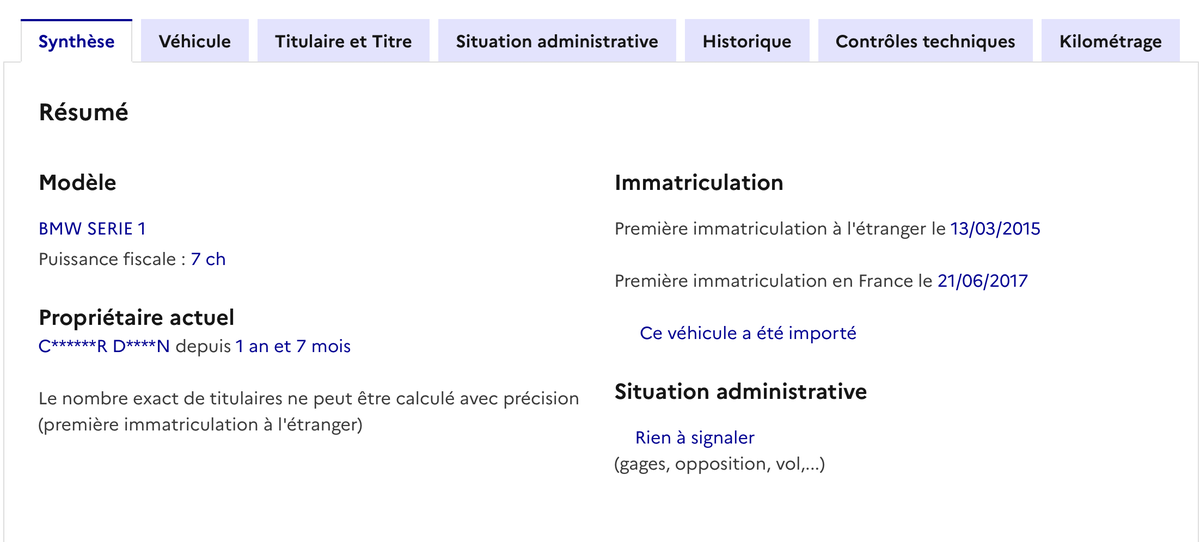Open the Situation administrative tab
The width and height of the screenshot is (1200, 542).
pyautogui.click(x=557, y=41)
